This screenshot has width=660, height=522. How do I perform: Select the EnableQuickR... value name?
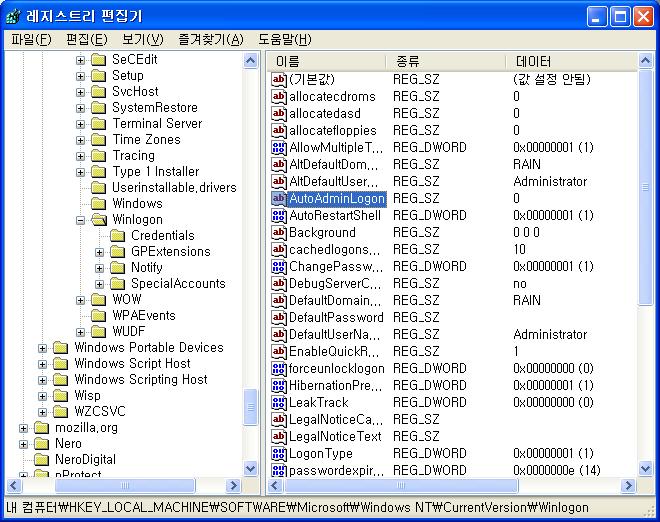pyautogui.click(x=334, y=352)
